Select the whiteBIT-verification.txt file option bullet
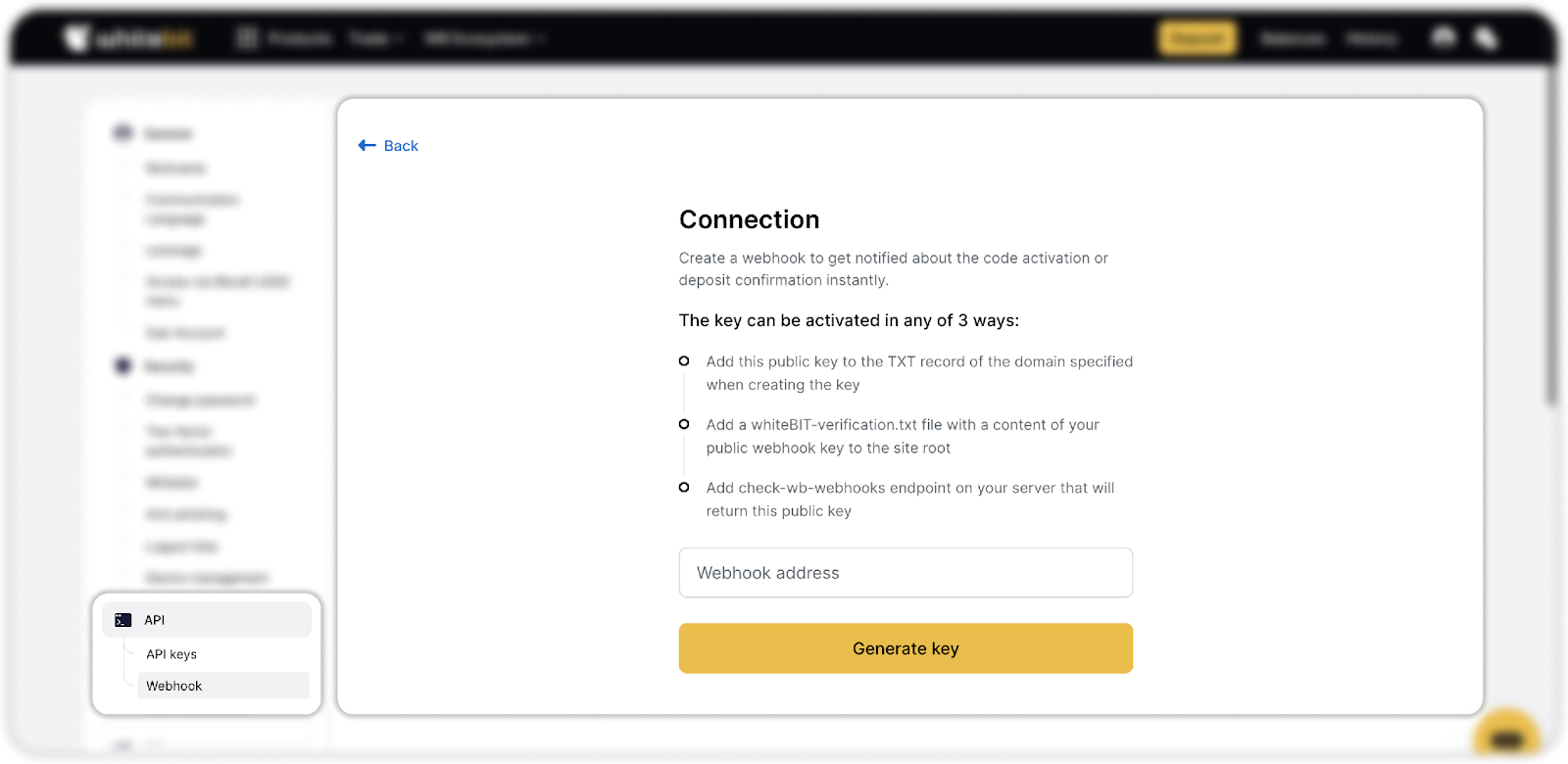This screenshot has height=764, width=1568. pos(684,424)
